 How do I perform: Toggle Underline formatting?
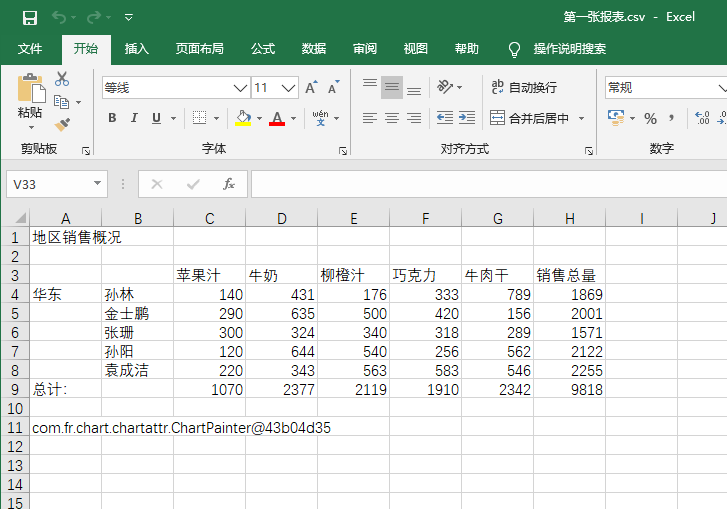tap(157, 118)
